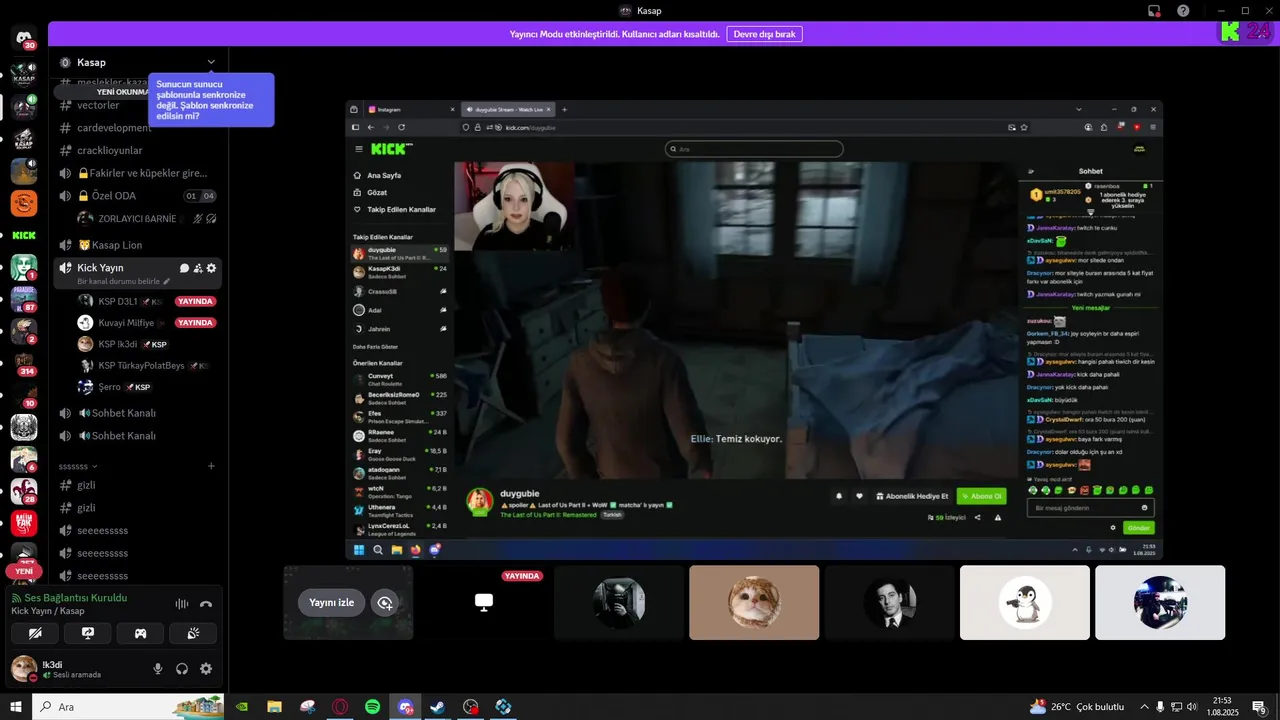Turn on camera in voice panel
Viewport: 1280px width, 720px height.
click(34, 633)
